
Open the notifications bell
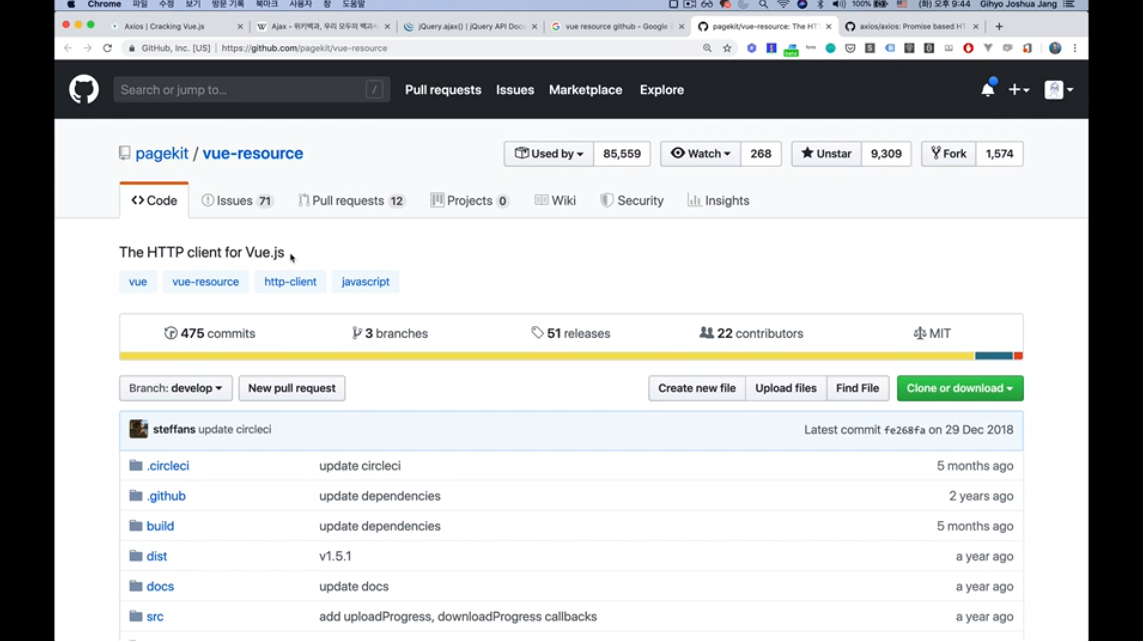pos(987,90)
